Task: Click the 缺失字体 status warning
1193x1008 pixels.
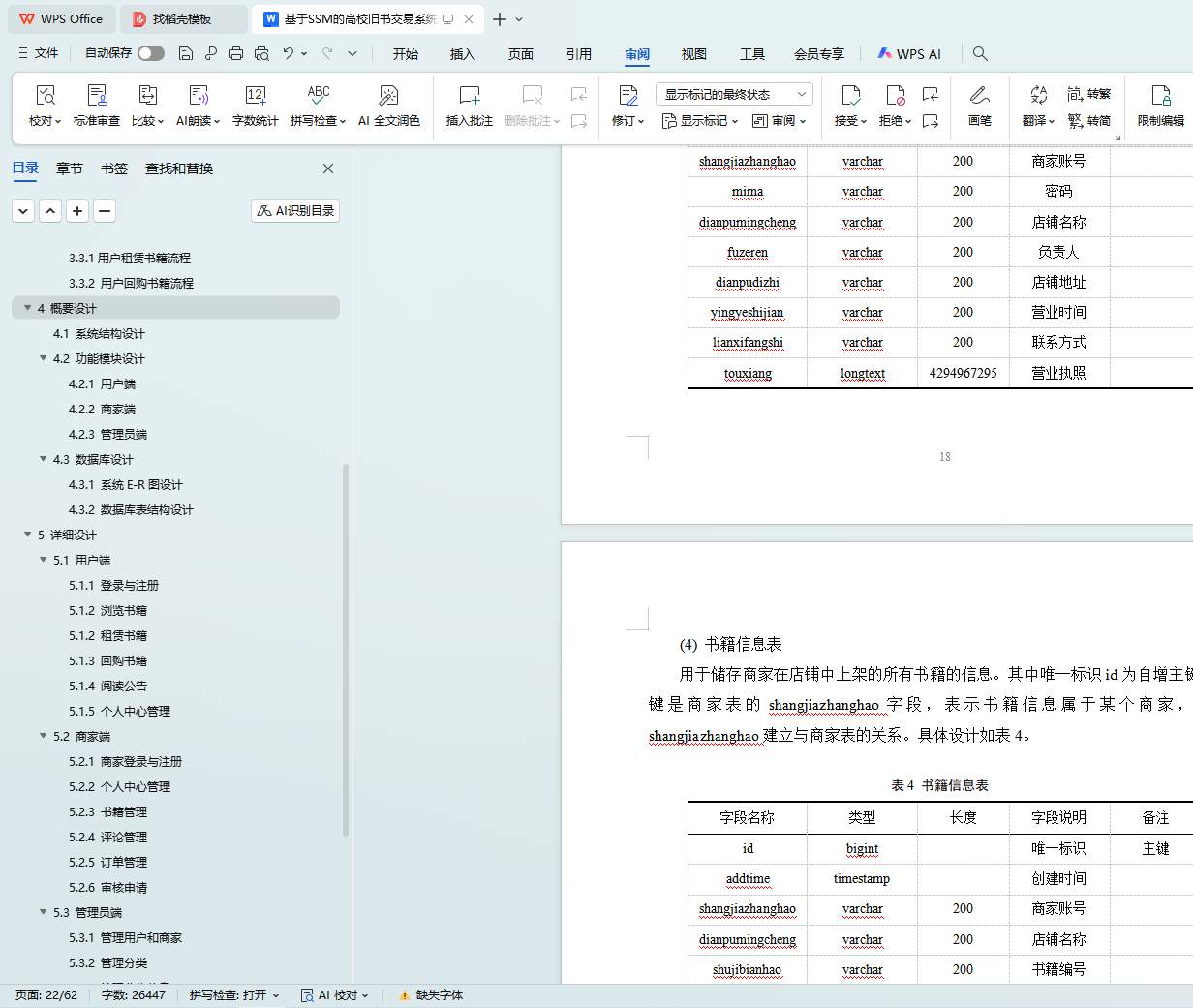Action: (431, 995)
